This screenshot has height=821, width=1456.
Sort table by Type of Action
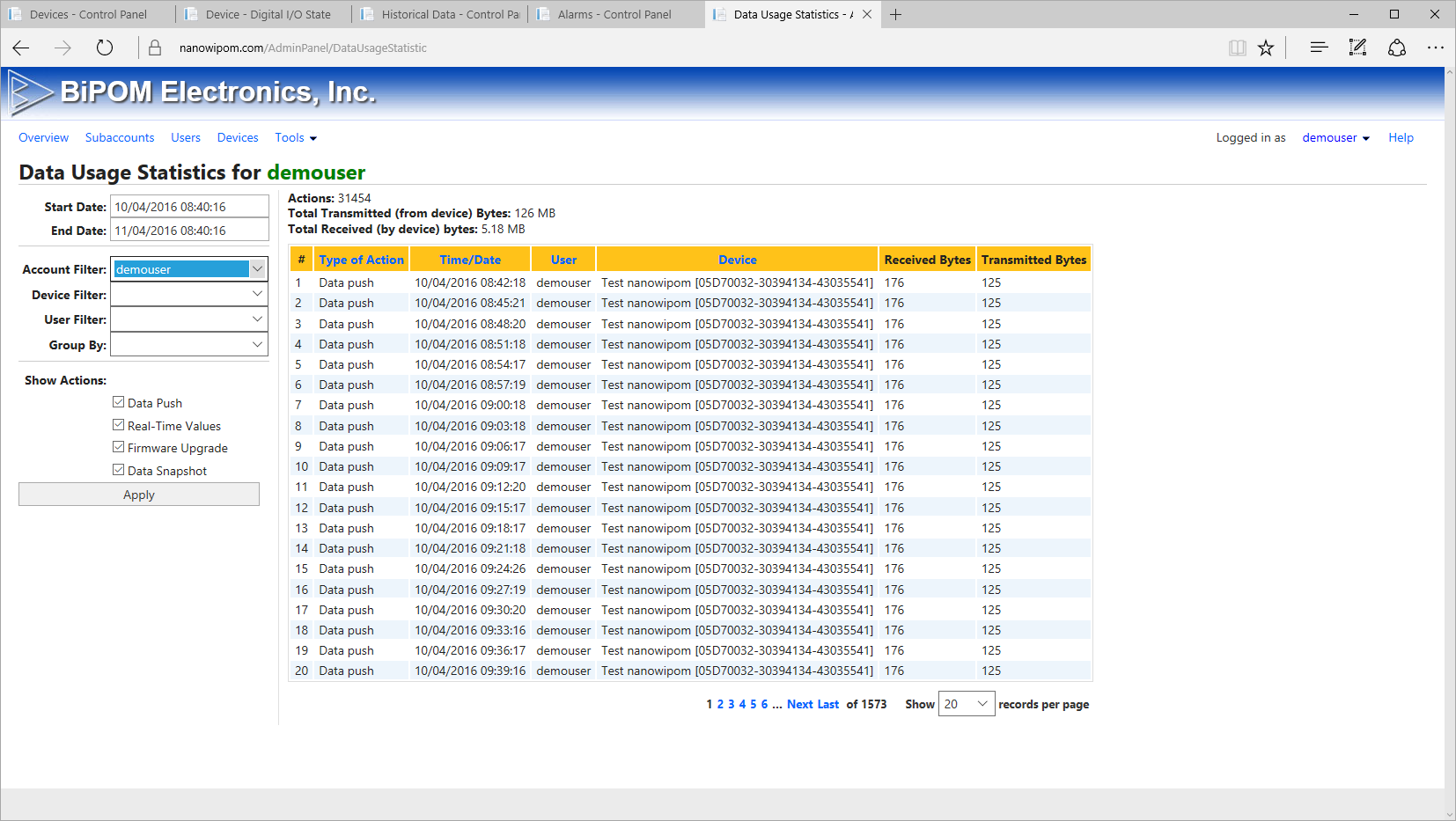(361, 260)
